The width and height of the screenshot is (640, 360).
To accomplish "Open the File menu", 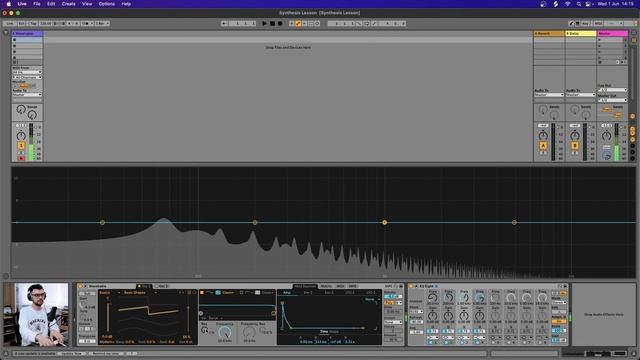I will click(x=37, y=4).
